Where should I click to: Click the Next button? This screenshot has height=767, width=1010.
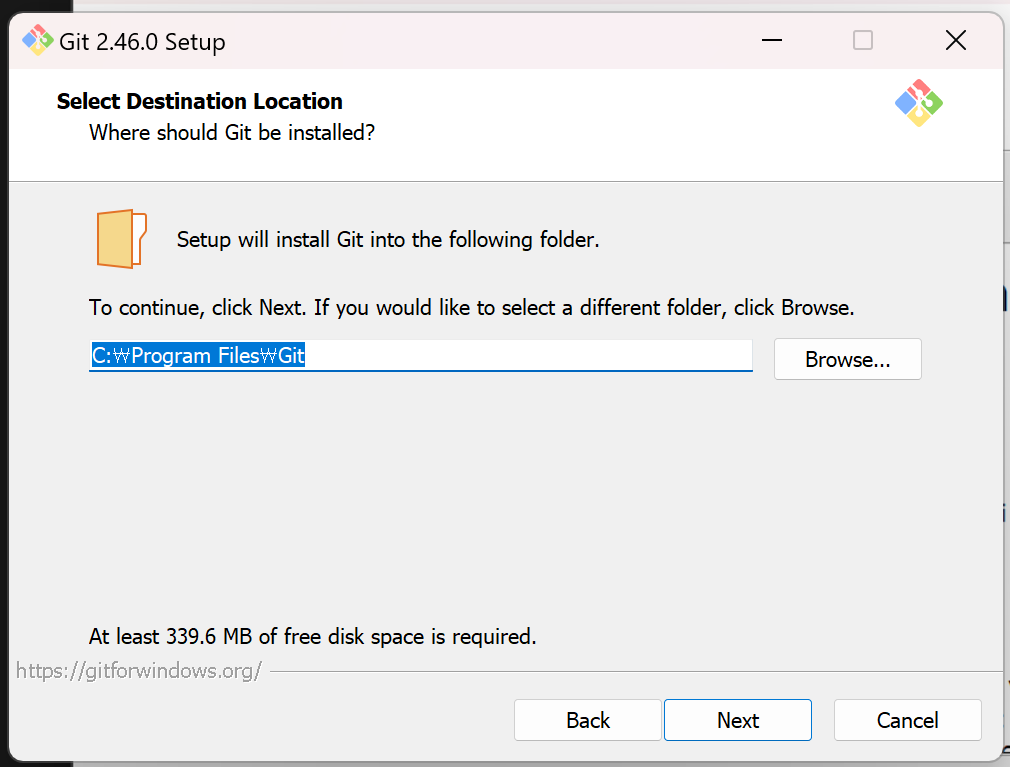click(x=738, y=720)
